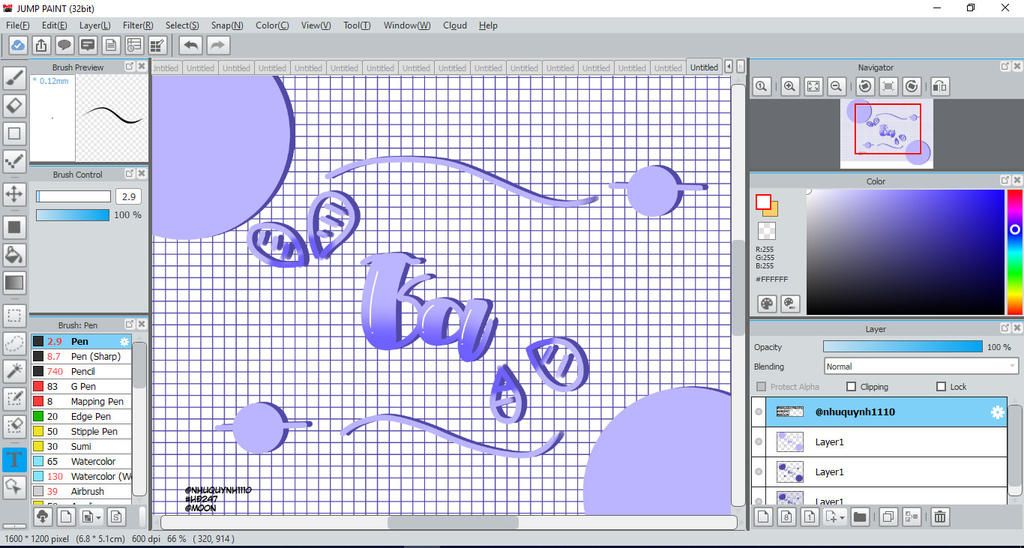The width and height of the screenshot is (1024, 548).
Task: Switch to the last active Untitled tab
Action: click(704, 67)
